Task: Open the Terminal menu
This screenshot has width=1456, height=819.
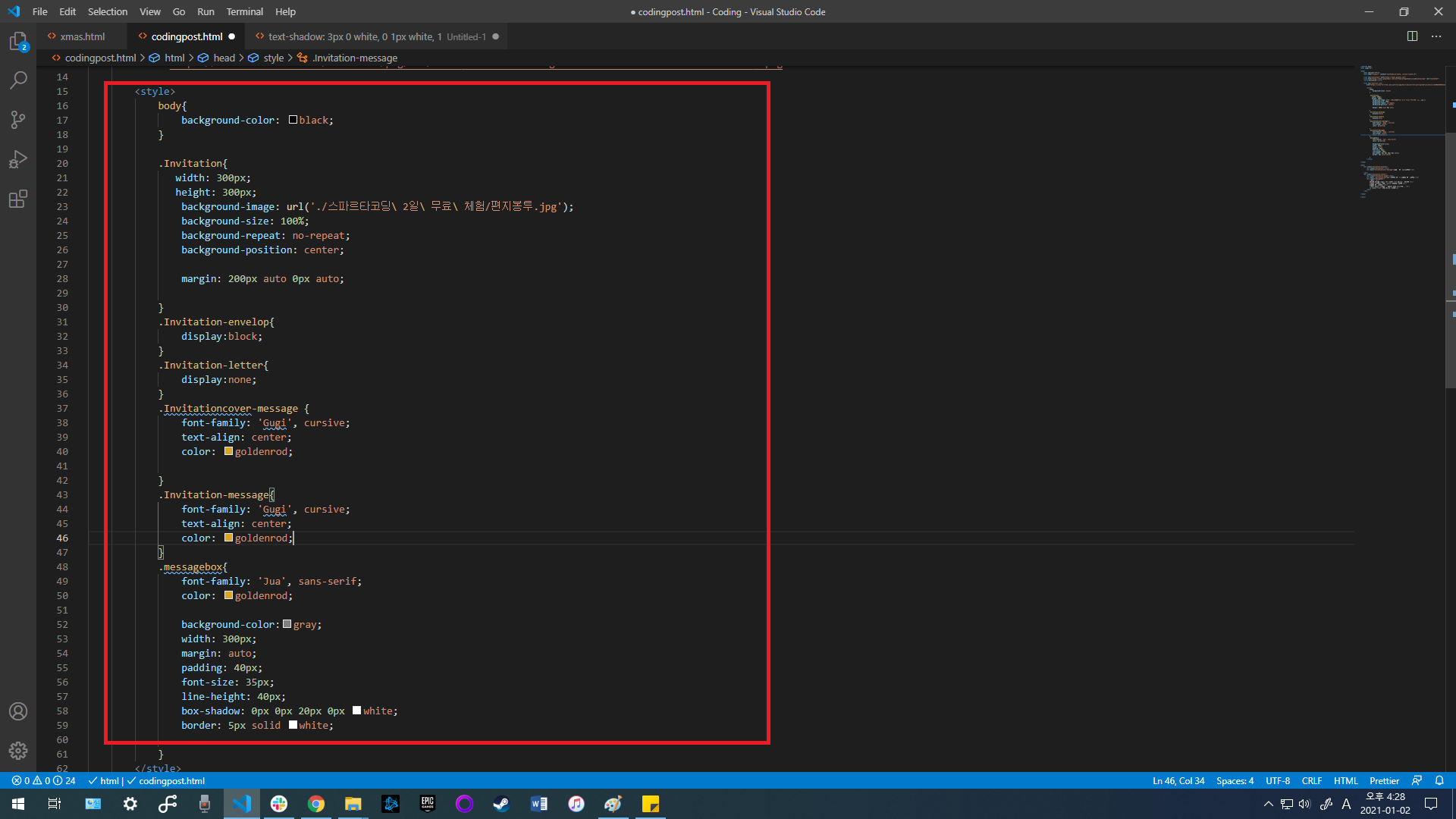Action: [x=244, y=11]
